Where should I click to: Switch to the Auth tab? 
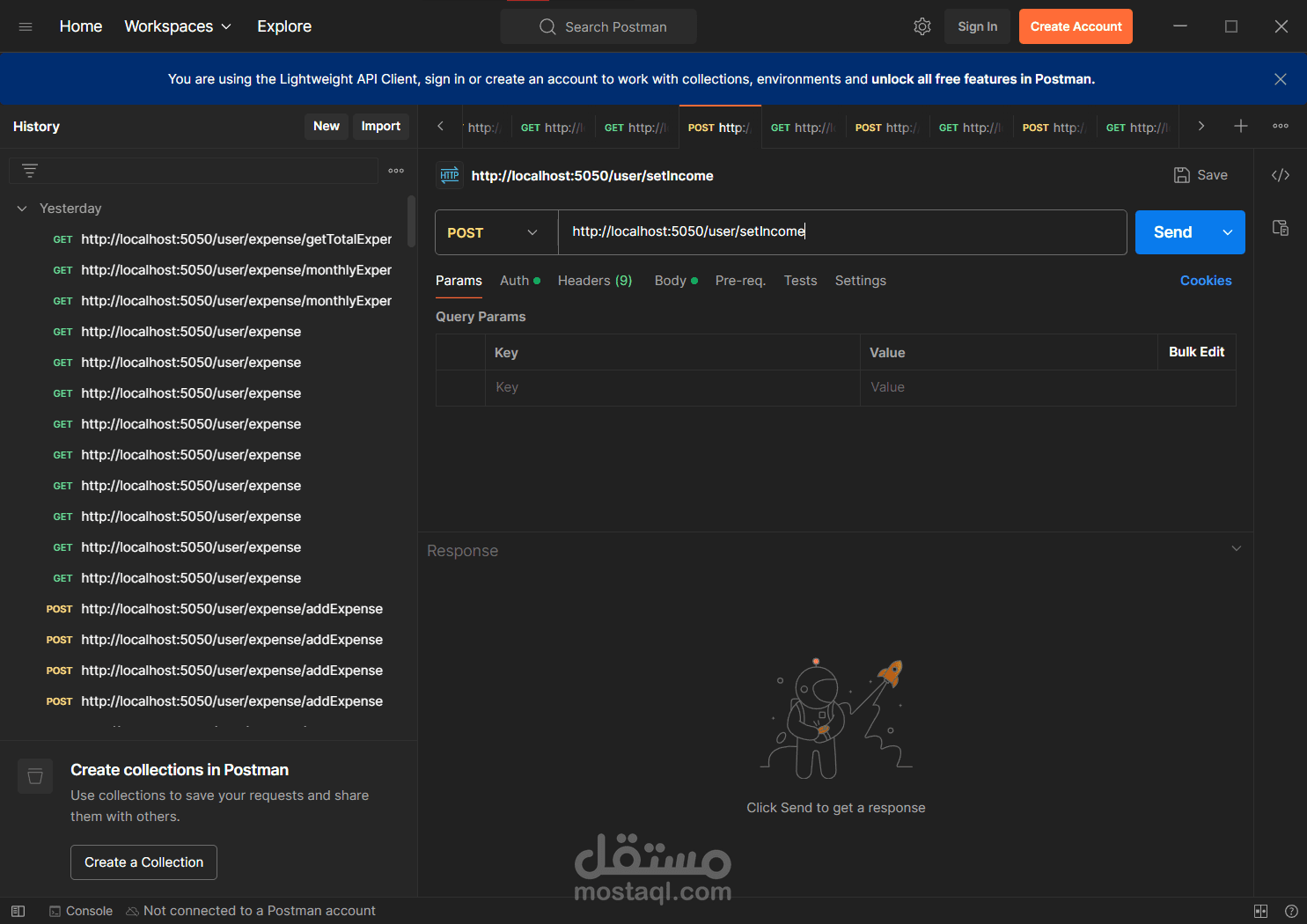point(519,281)
